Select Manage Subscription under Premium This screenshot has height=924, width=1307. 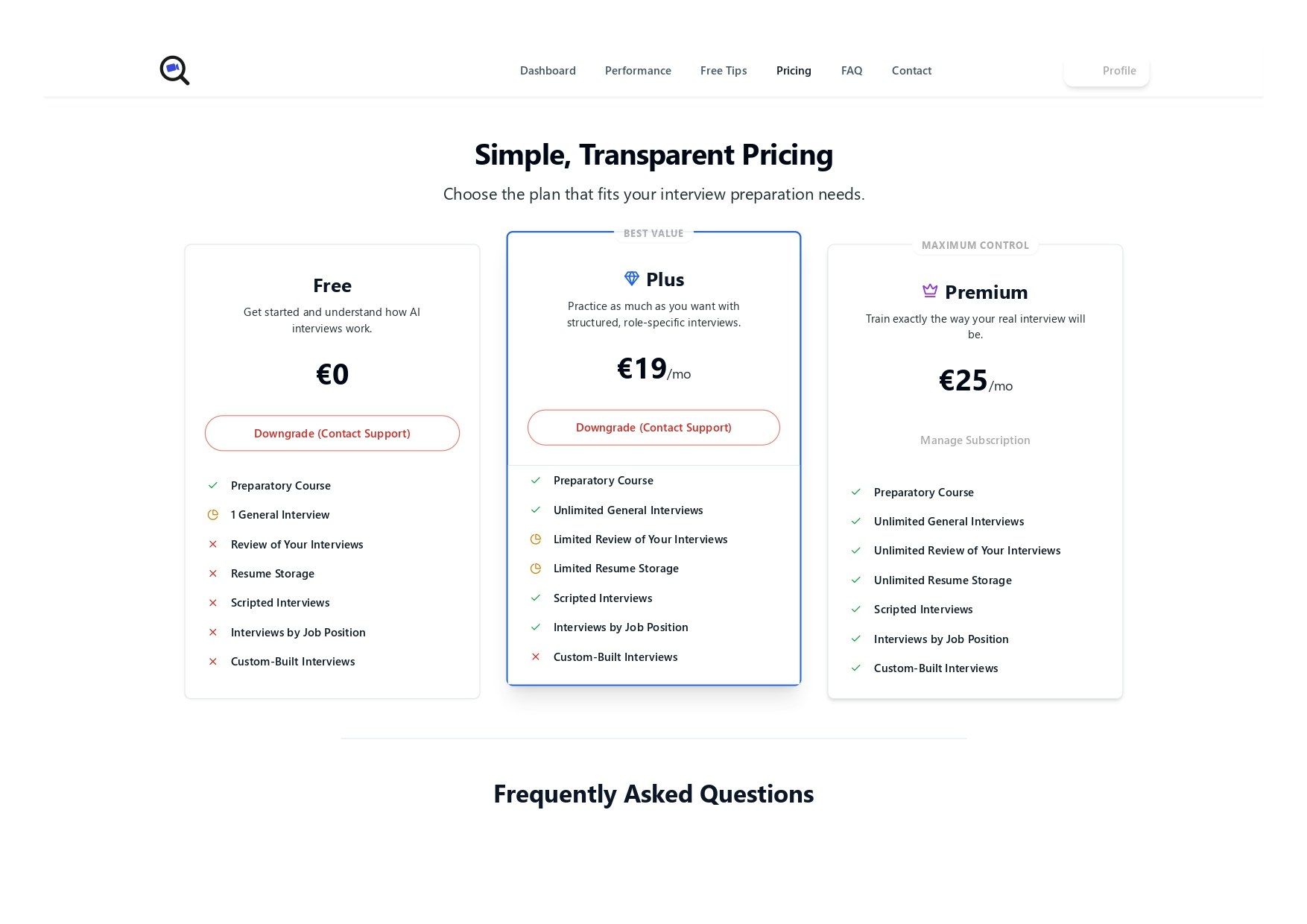pyautogui.click(x=975, y=440)
